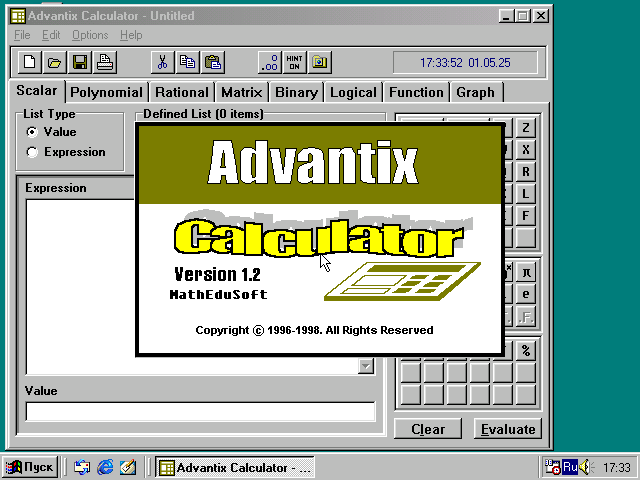Open the Windows Start (Пуск) button
Viewport: 640px width, 480px height.
pos(30,467)
